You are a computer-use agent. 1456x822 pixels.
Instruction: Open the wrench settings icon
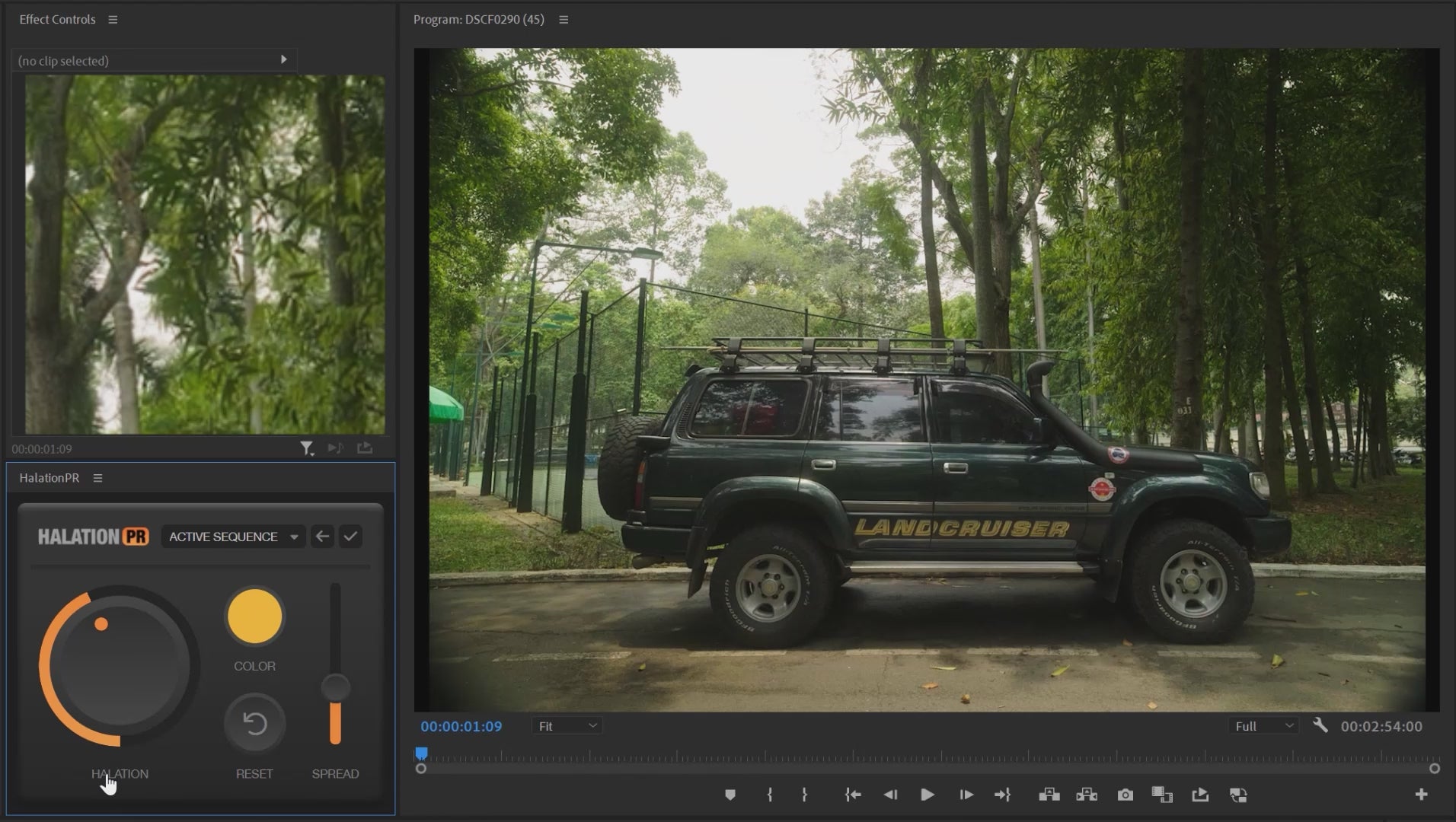click(x=1320, y=725)
